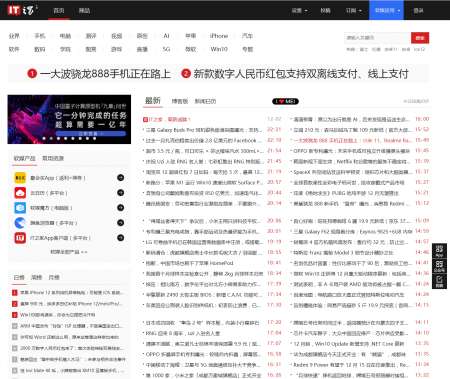
Task: Select the last carousel dot on banner
Action: coord(94,138)
